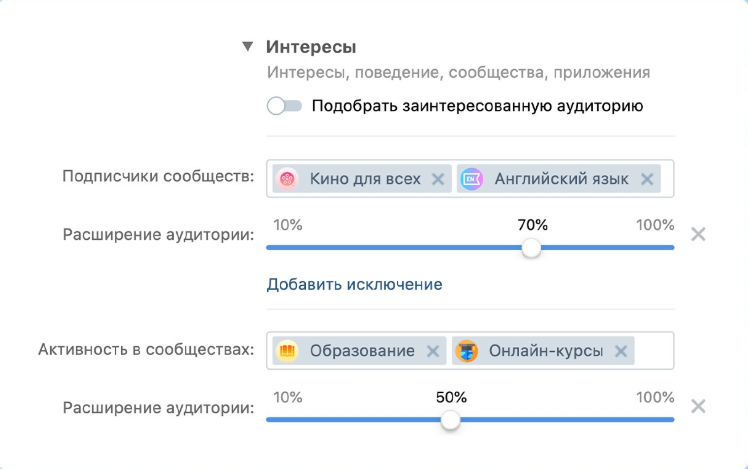Screen dimensions: 748x469
Task: Select the Кино для всех tag label
Action: (x=365, y=179)
